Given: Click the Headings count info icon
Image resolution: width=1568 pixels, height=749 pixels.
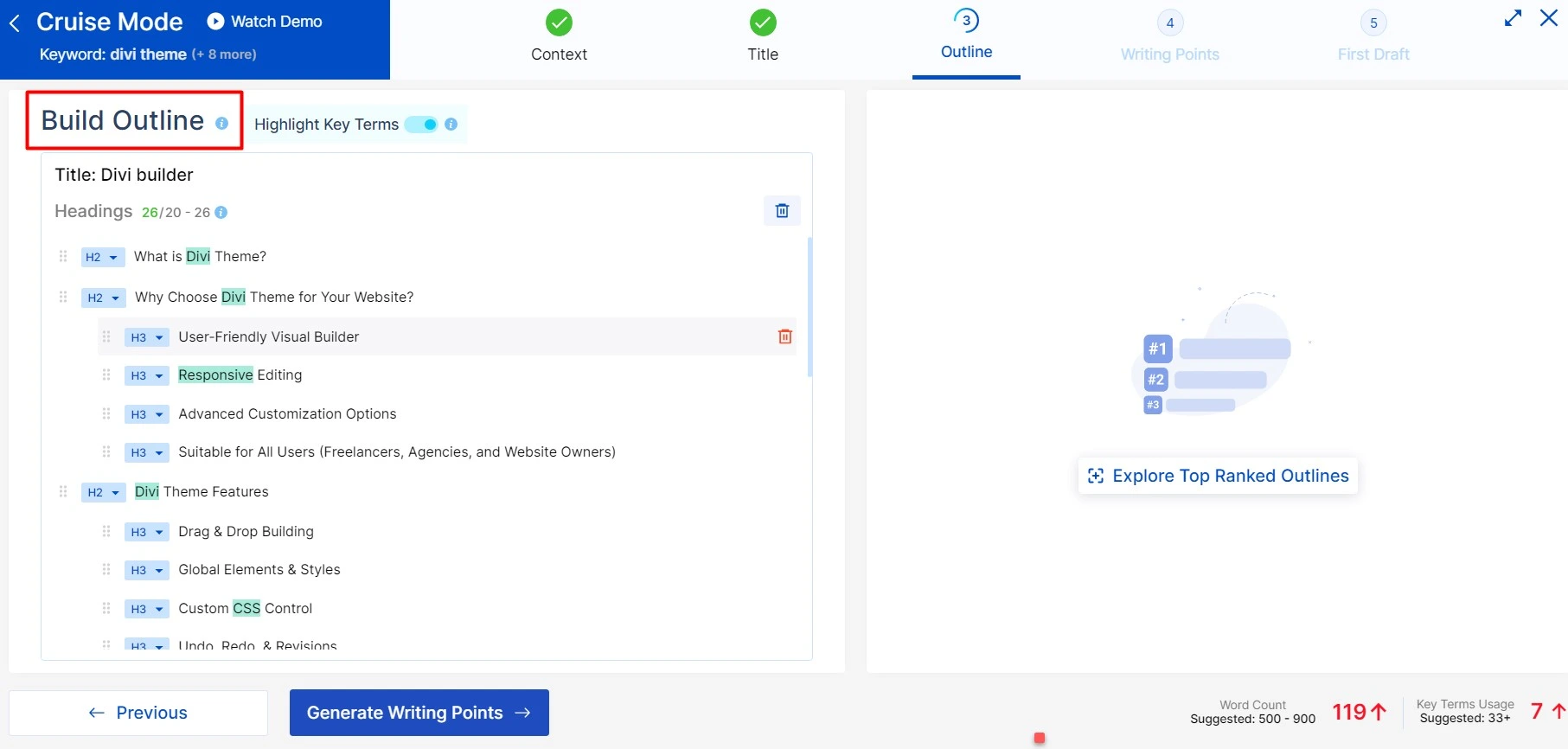Looking at the screenshot, I should (221, 213).
